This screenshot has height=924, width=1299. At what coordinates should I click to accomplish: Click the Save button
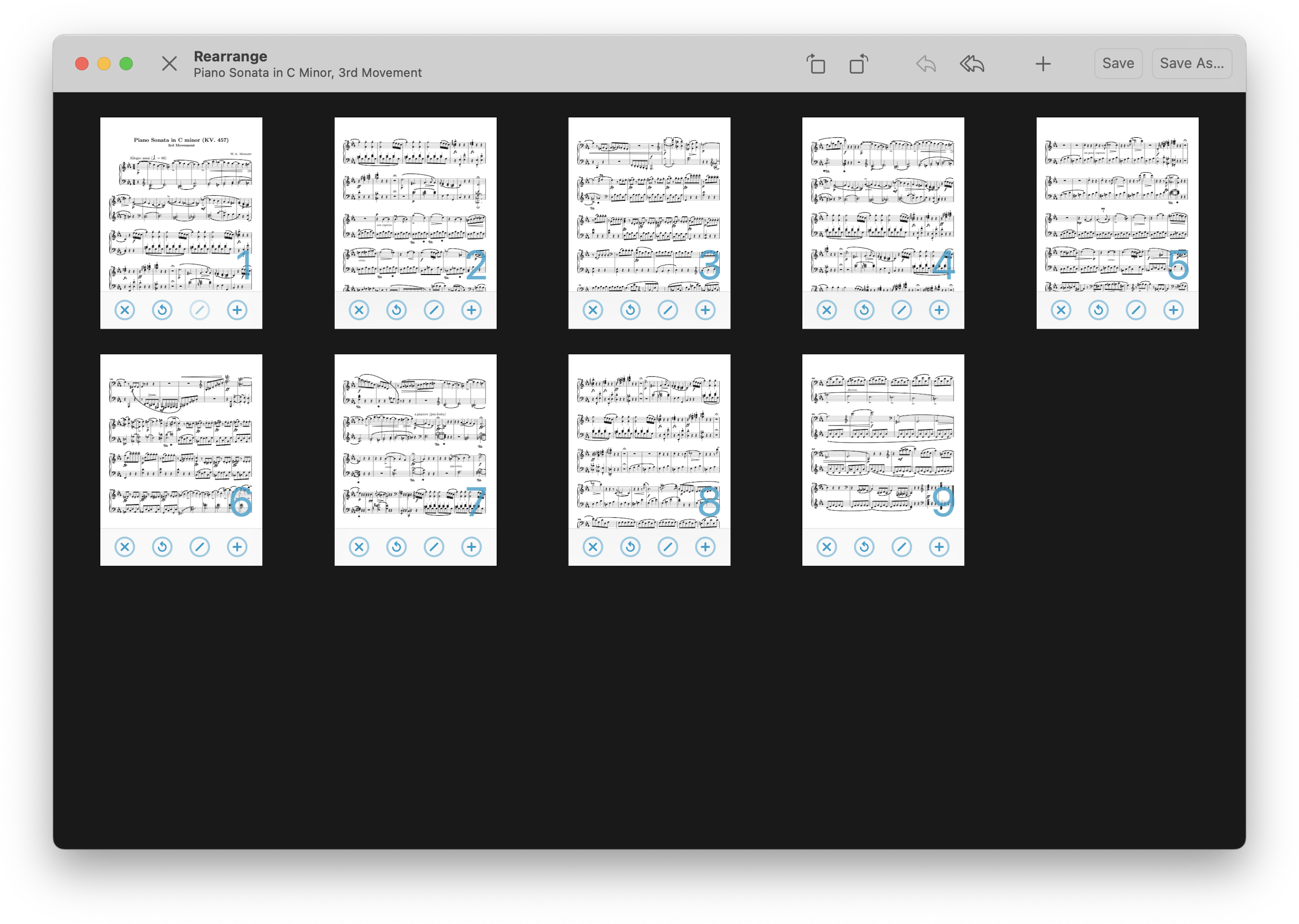pos(1118,63)
